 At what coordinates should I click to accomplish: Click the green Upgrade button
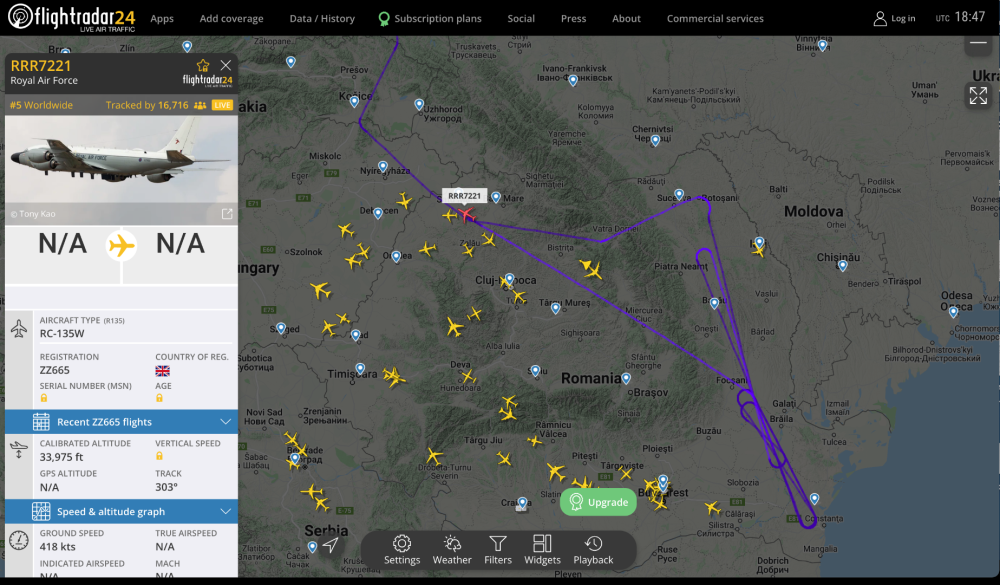click(x=598, y=502)
